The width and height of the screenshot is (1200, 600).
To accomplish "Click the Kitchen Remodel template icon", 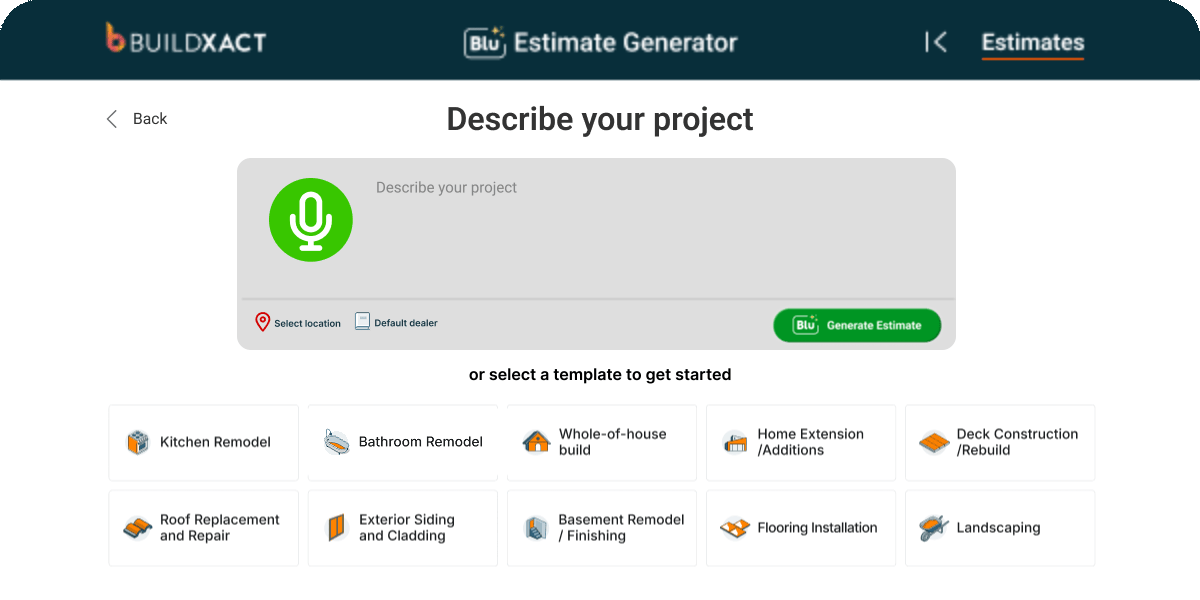I will 137,442.
